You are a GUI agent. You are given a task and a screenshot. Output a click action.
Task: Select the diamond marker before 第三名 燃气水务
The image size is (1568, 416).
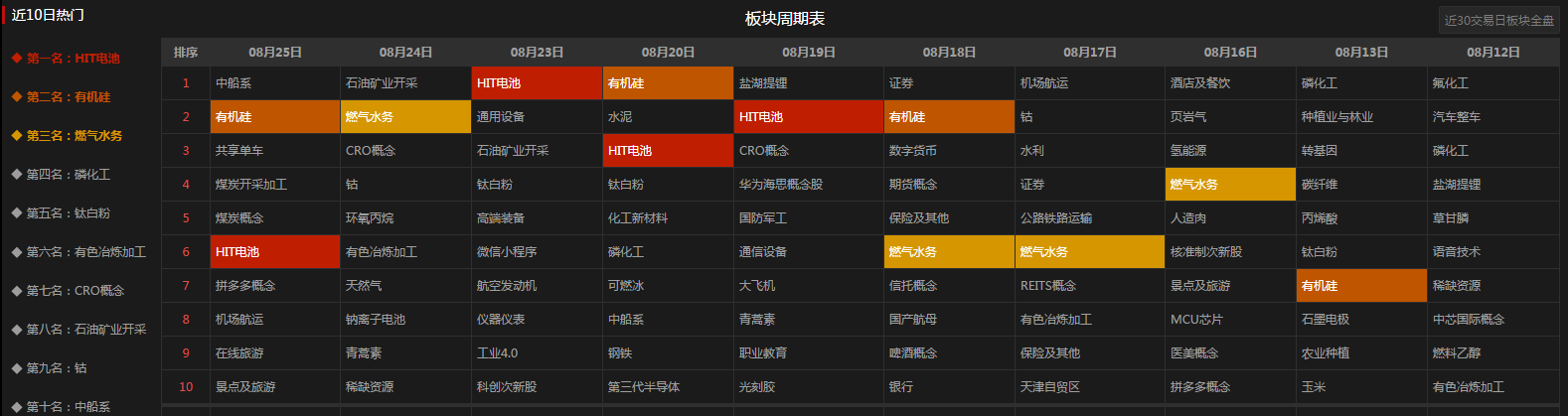[16, 136]
